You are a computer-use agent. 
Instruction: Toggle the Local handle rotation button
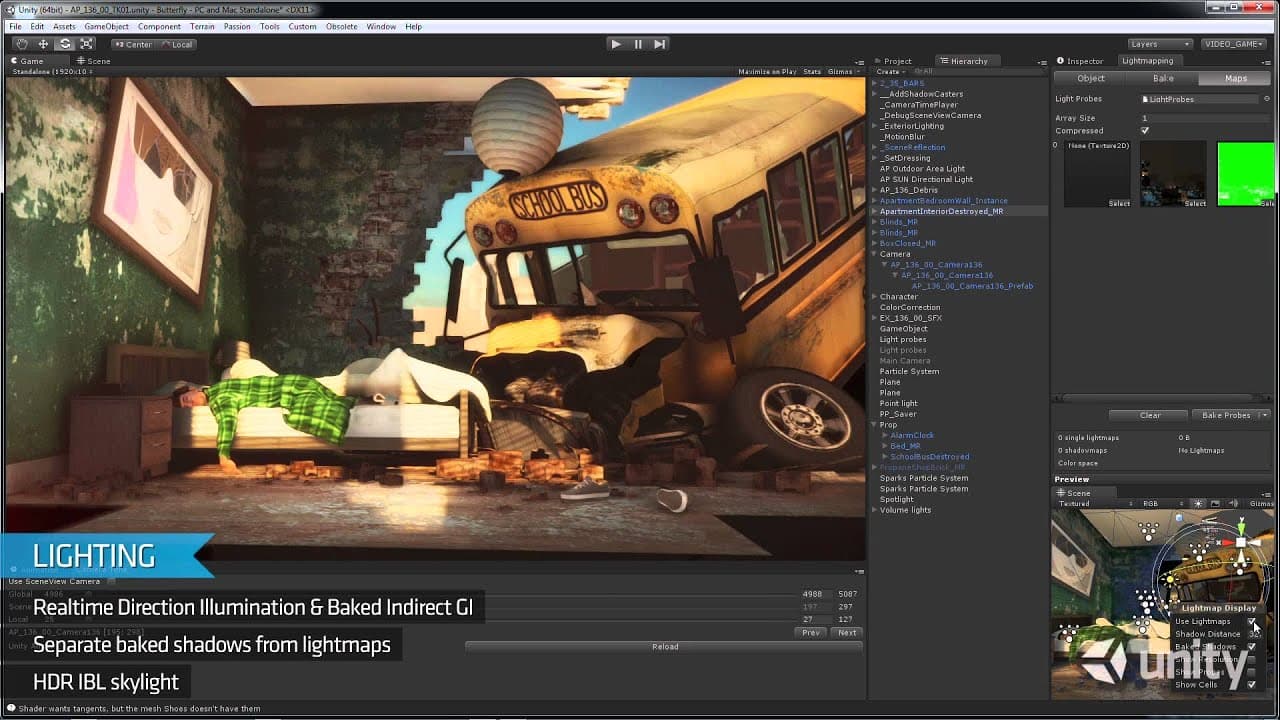click(176, 44)
